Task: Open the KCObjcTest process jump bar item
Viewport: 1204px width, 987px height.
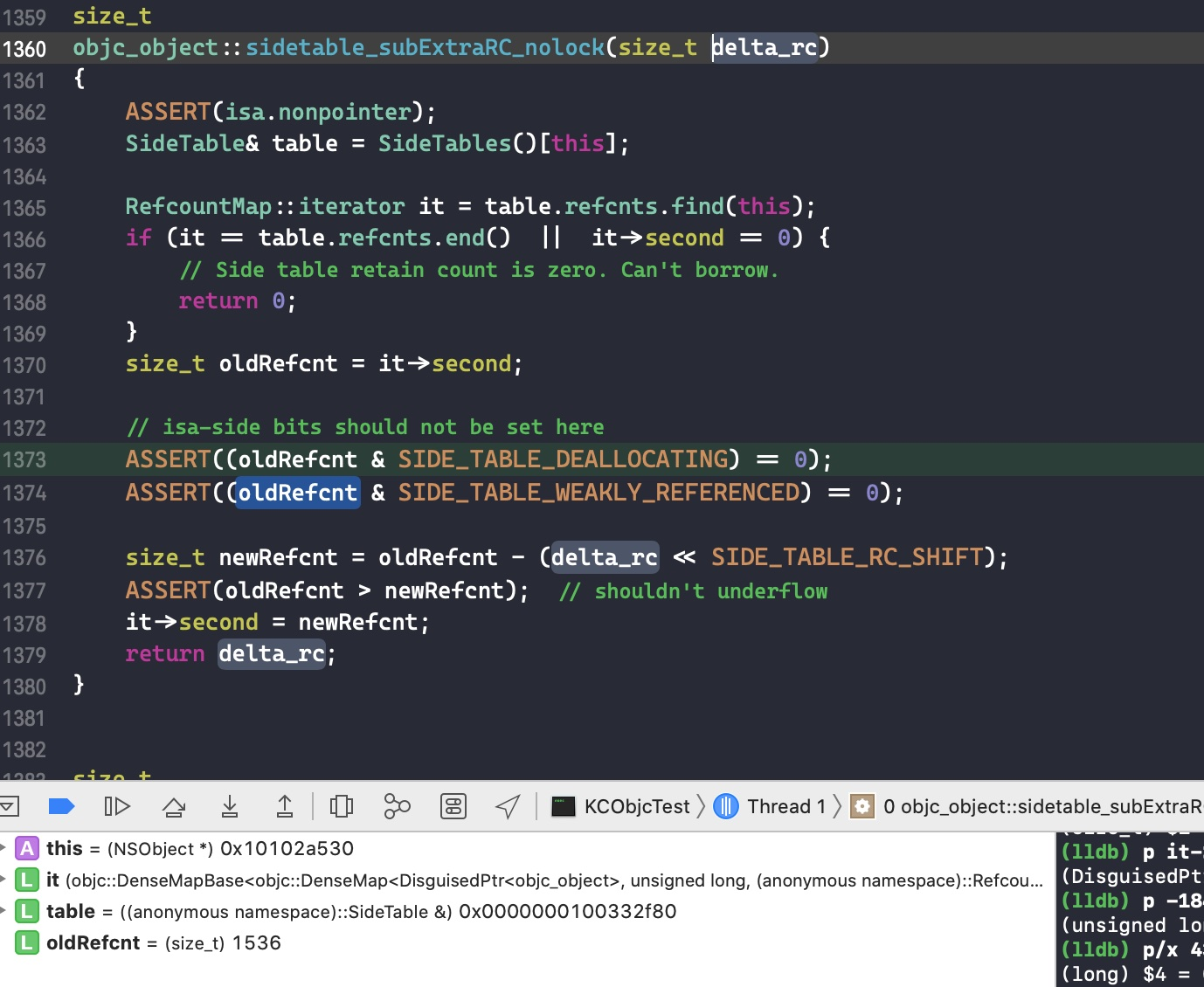Action: 621,806
